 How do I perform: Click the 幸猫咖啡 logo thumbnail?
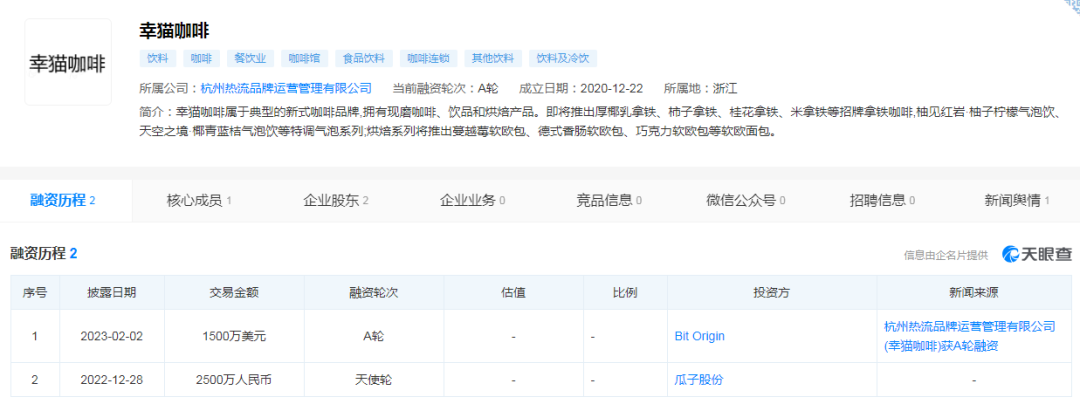click(68, 62)
